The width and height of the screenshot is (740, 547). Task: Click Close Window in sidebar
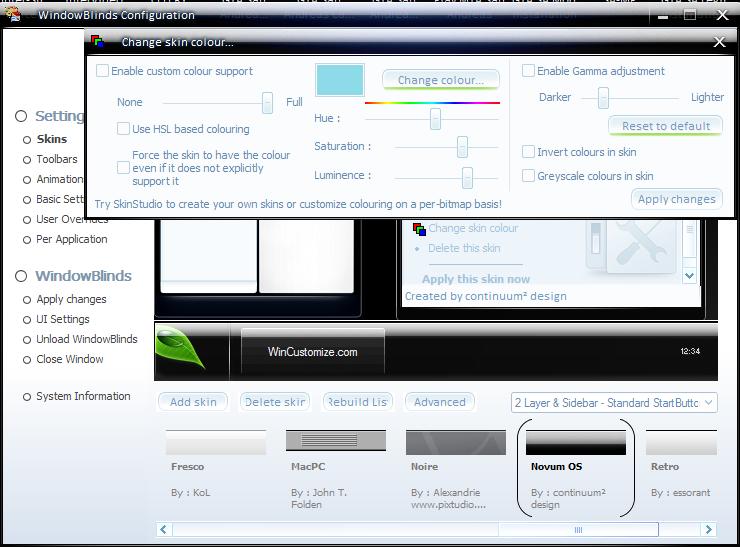(63, 359)
